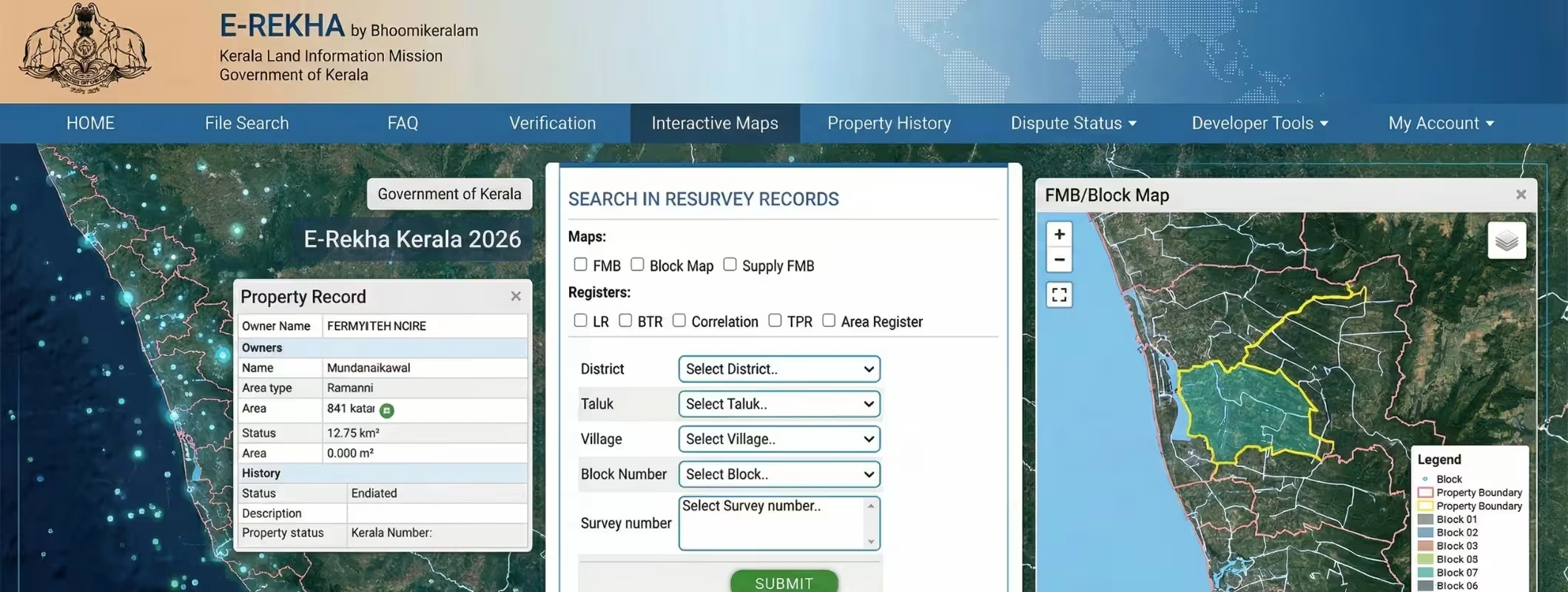This screenshot has height=592, width=1568.
Task: Click the Block 01 legend color swatch
Action: (x=1425, y=519)
